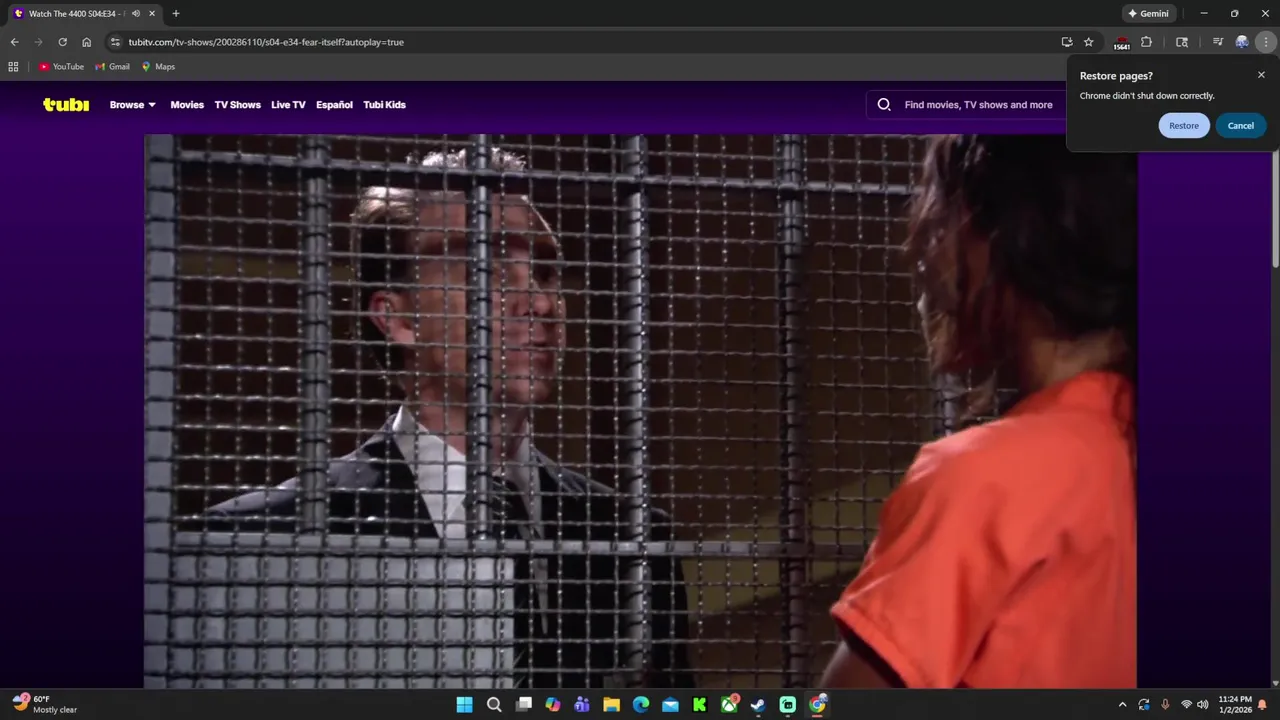Image resolution: width=1280 pixels, height=720 pixels.
Task: Open the volume icon in the tray
Action: point(1203,705)
